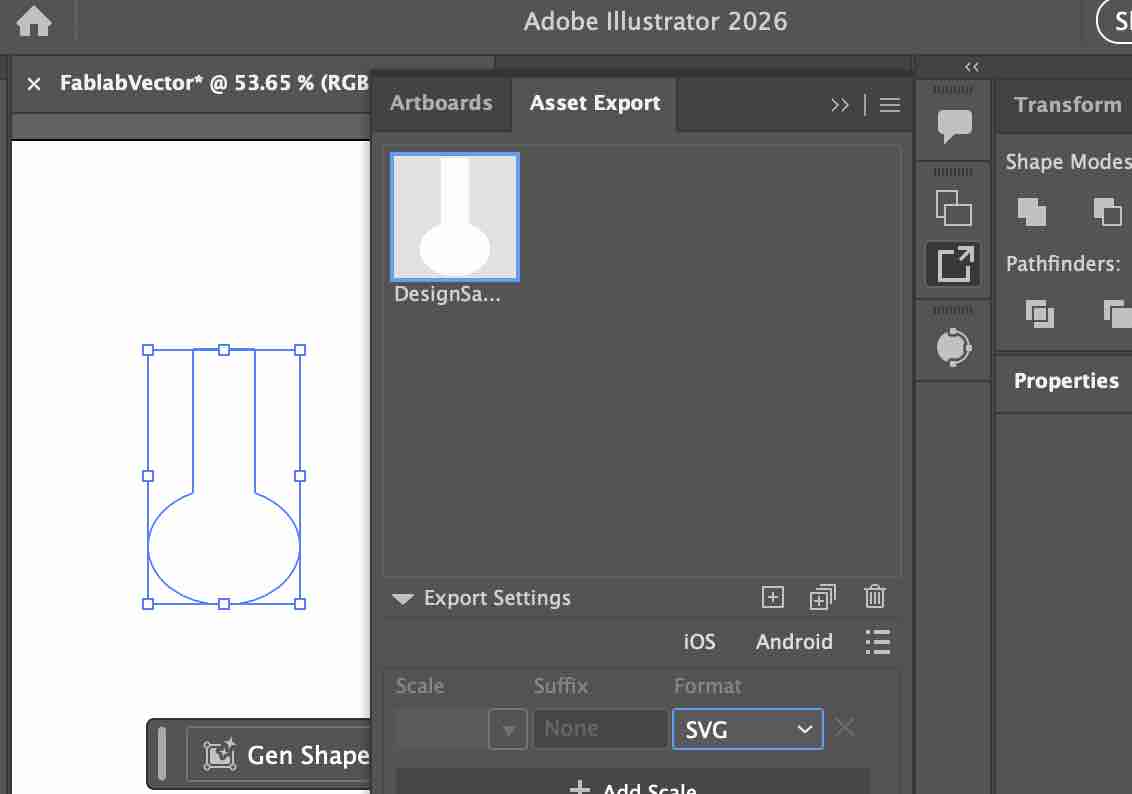Collapse the Export Settings section
The image size is (1132, 794).
[x=403, y=599]
